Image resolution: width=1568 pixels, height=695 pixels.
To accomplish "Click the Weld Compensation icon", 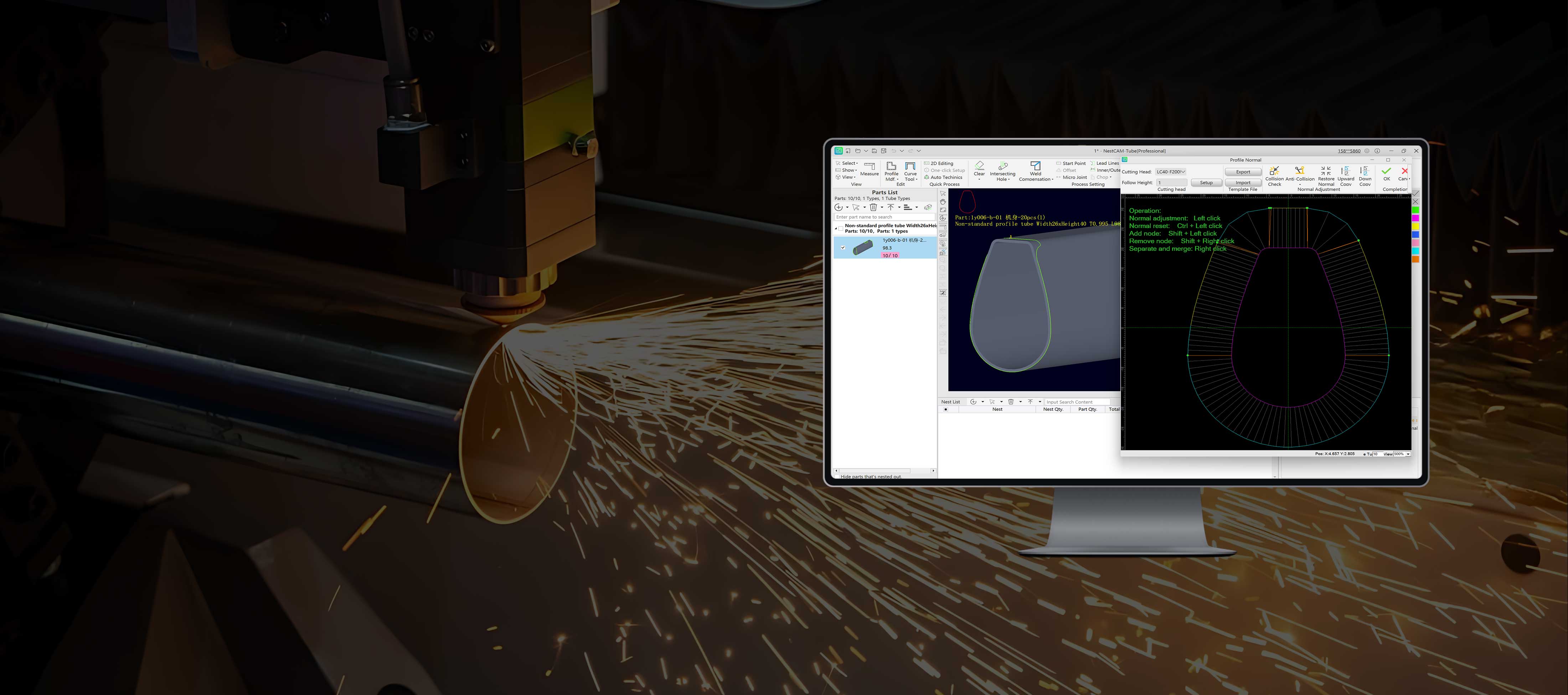I will click(1035, 166).
